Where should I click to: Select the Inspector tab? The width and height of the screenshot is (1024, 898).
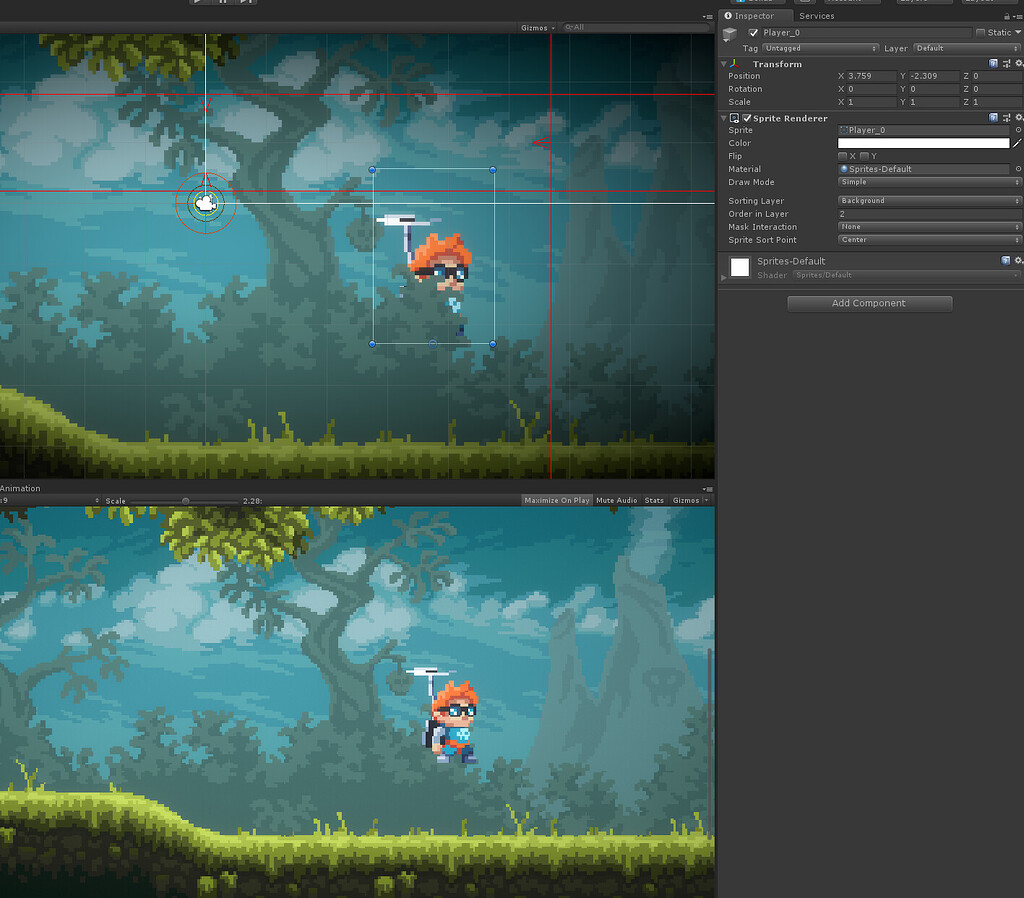pyautogui.click(x=756, y=15)
